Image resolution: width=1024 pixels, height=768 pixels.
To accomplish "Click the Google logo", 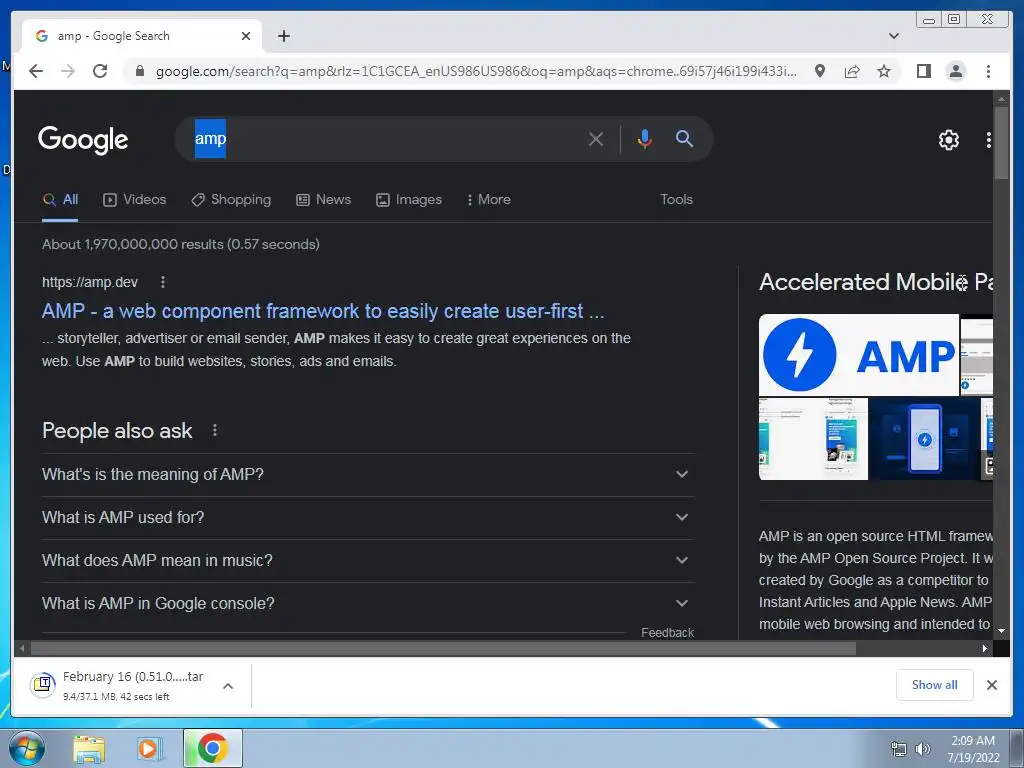I will (83, 139).
